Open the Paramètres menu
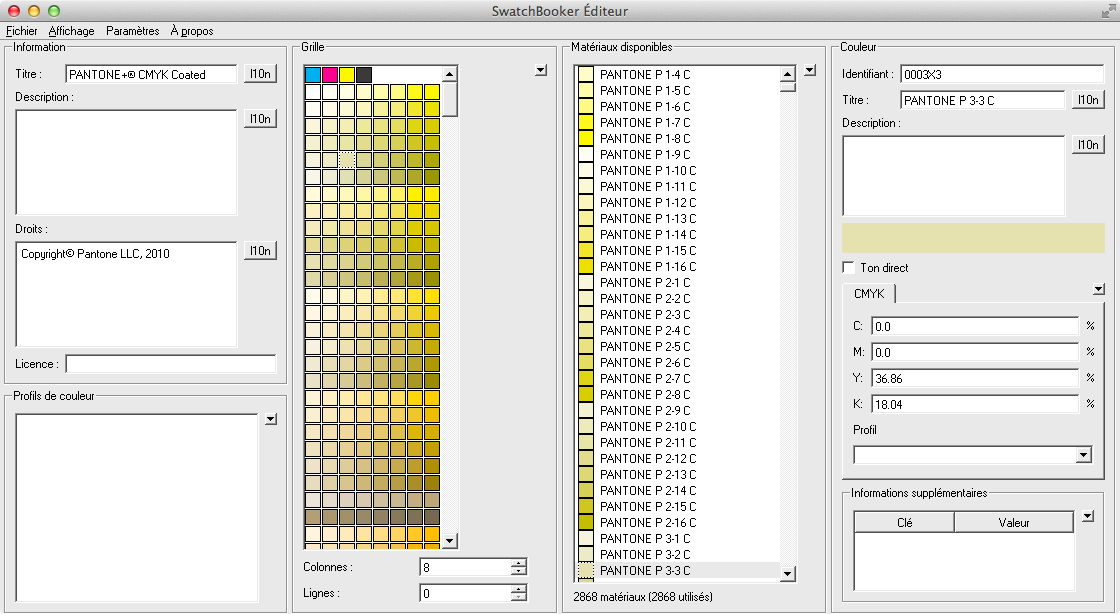The height and width of the screenshot is (614, 1120). pos(133,31)
